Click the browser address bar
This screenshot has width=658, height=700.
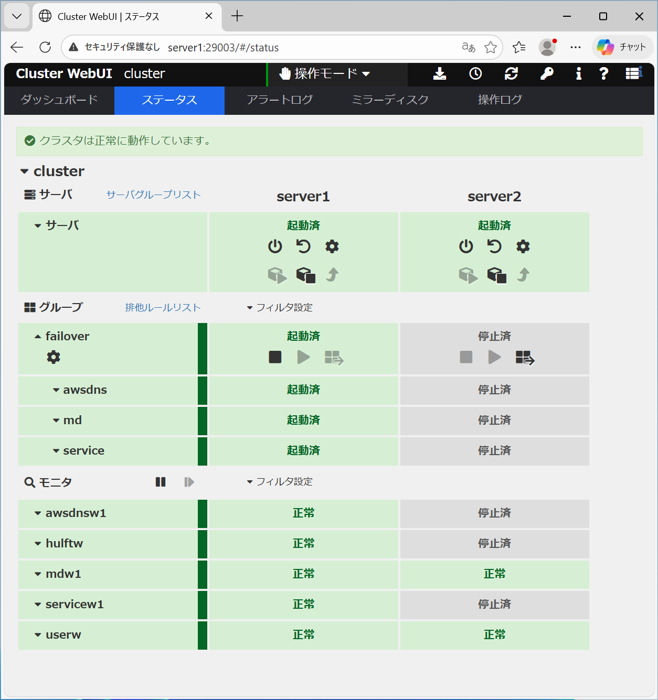pyautogui.click(x=300, y=47)
